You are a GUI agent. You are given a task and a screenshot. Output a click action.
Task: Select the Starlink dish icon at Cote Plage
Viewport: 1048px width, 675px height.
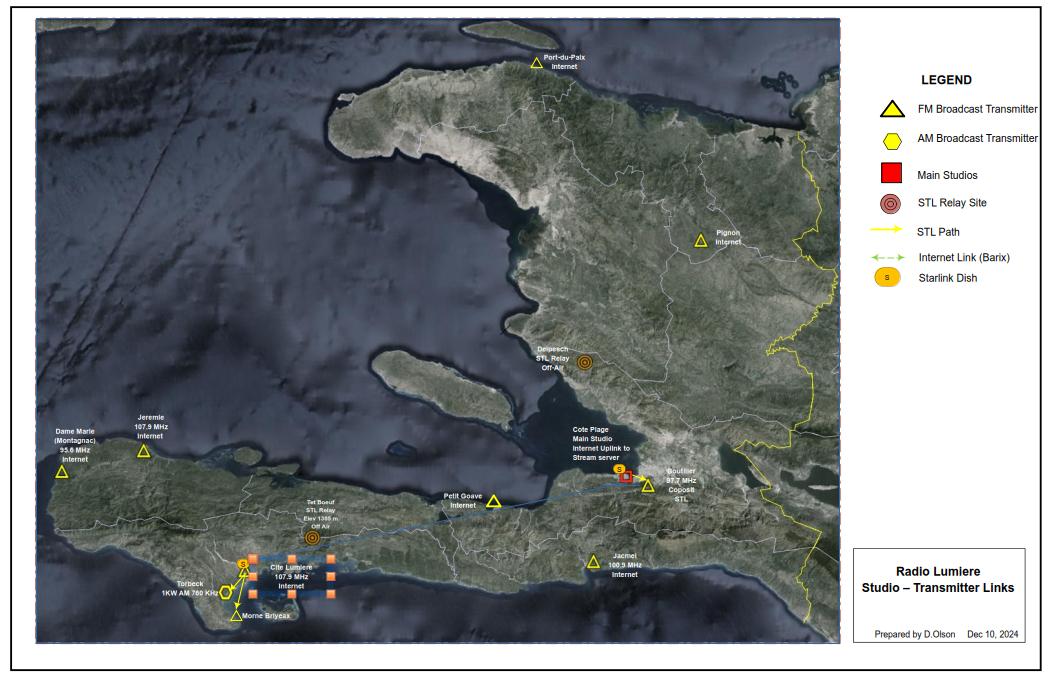point(618,468)
